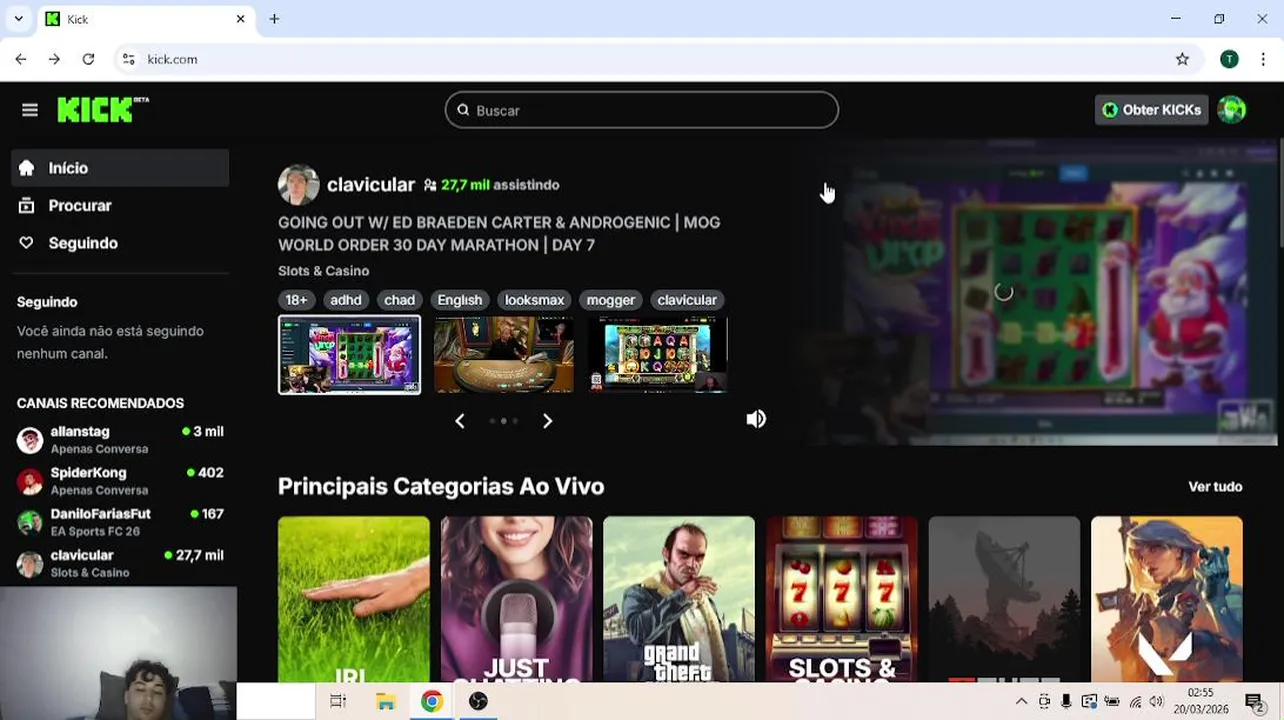Go back in browser history
The width and height of the screenshot is (1284, 720).
click(x=21, y=59)
